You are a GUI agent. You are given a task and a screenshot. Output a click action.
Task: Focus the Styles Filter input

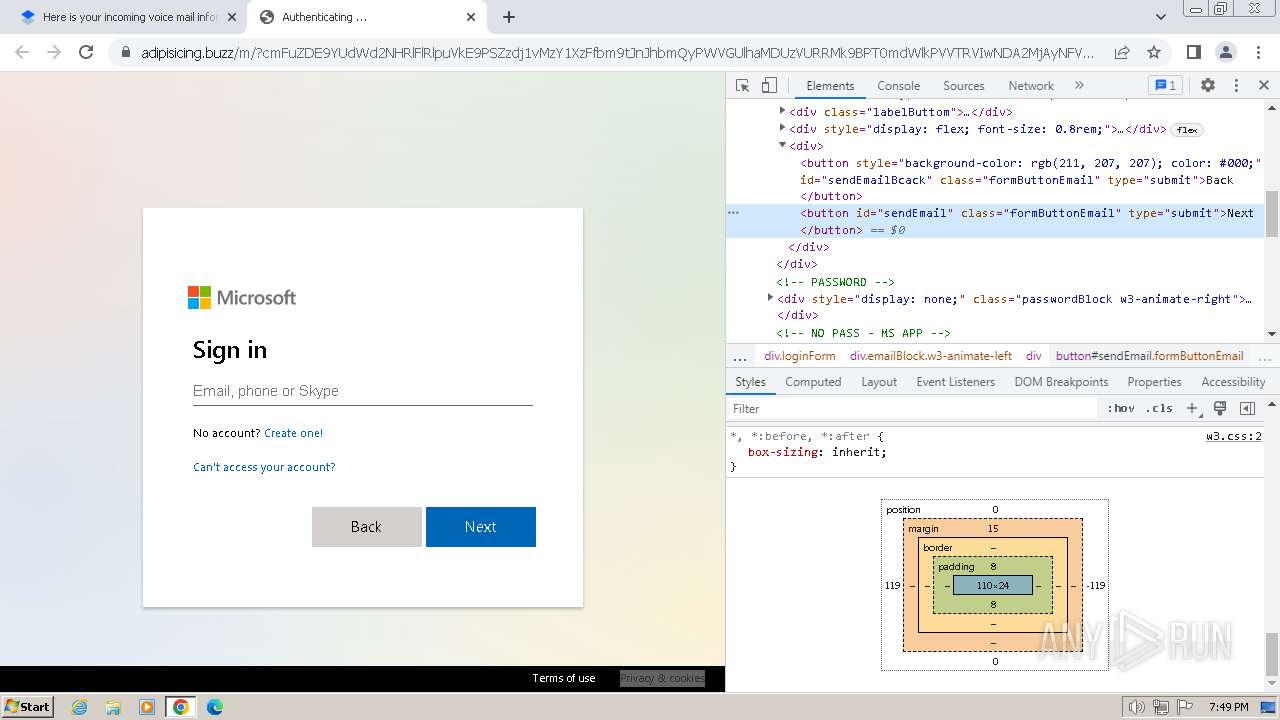click(x=913, y=408)
